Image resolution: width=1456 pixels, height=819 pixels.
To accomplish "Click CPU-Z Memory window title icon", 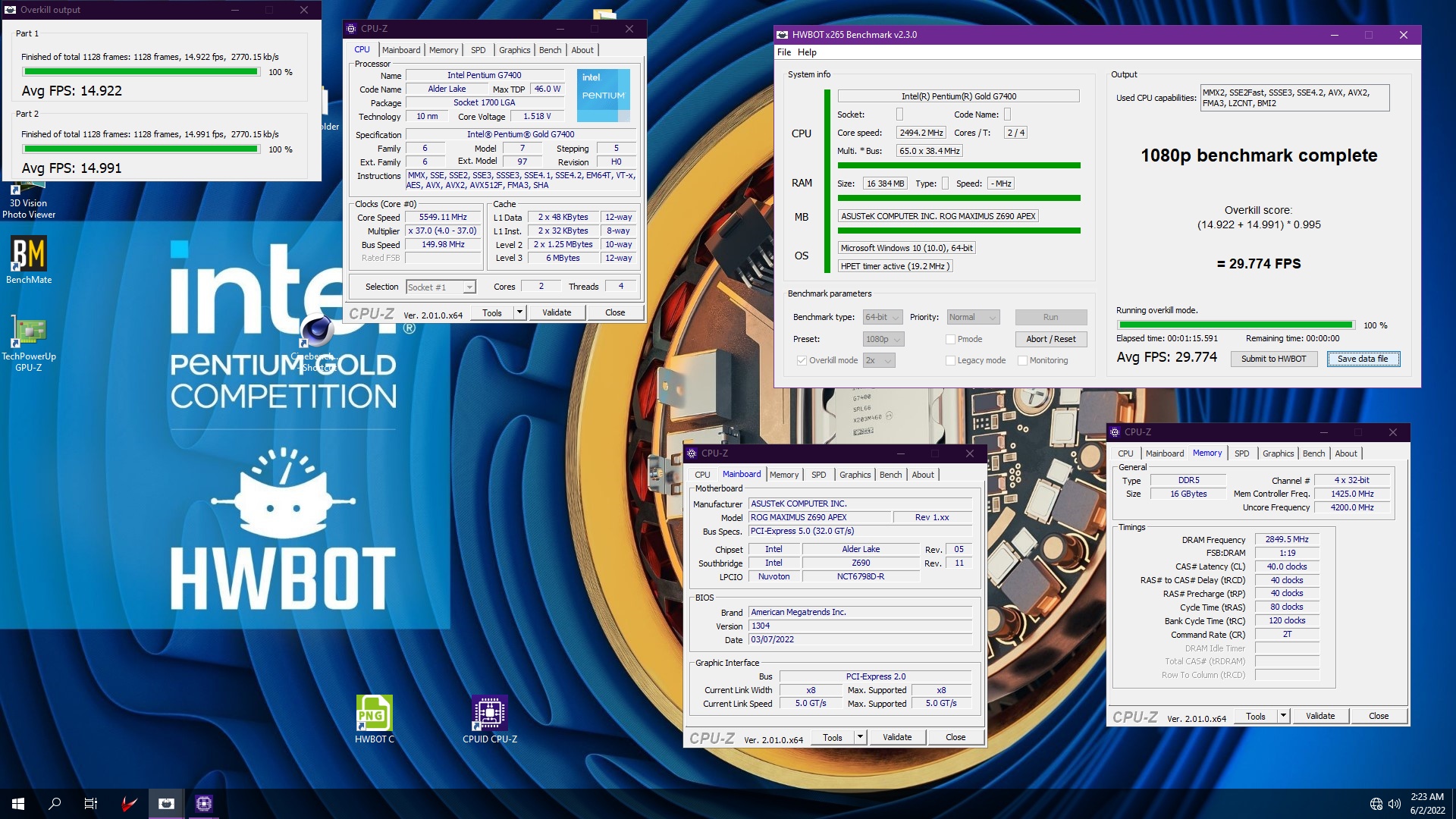I will (x=1116, y=432).
